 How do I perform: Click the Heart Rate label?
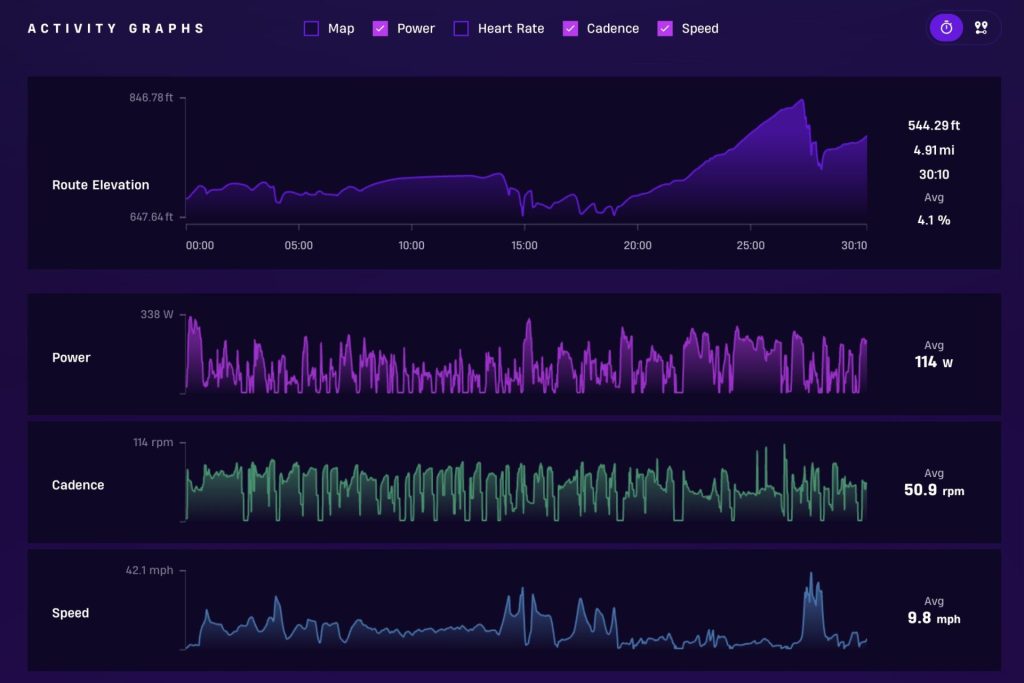511,29
